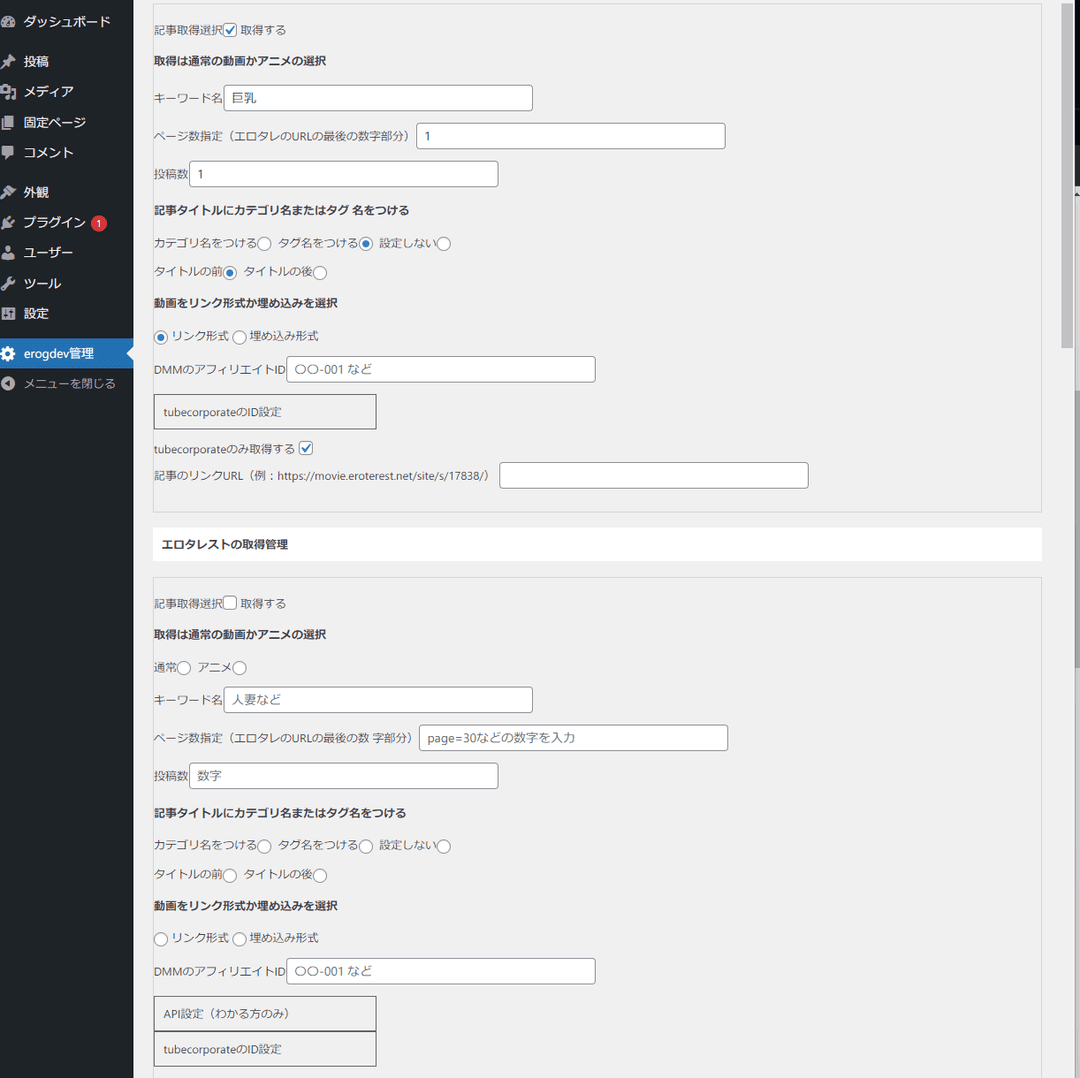Screen dimensions: 1080x1078
Task: Open the erogdev管理 menu item
Action: (x=60, y=353)
